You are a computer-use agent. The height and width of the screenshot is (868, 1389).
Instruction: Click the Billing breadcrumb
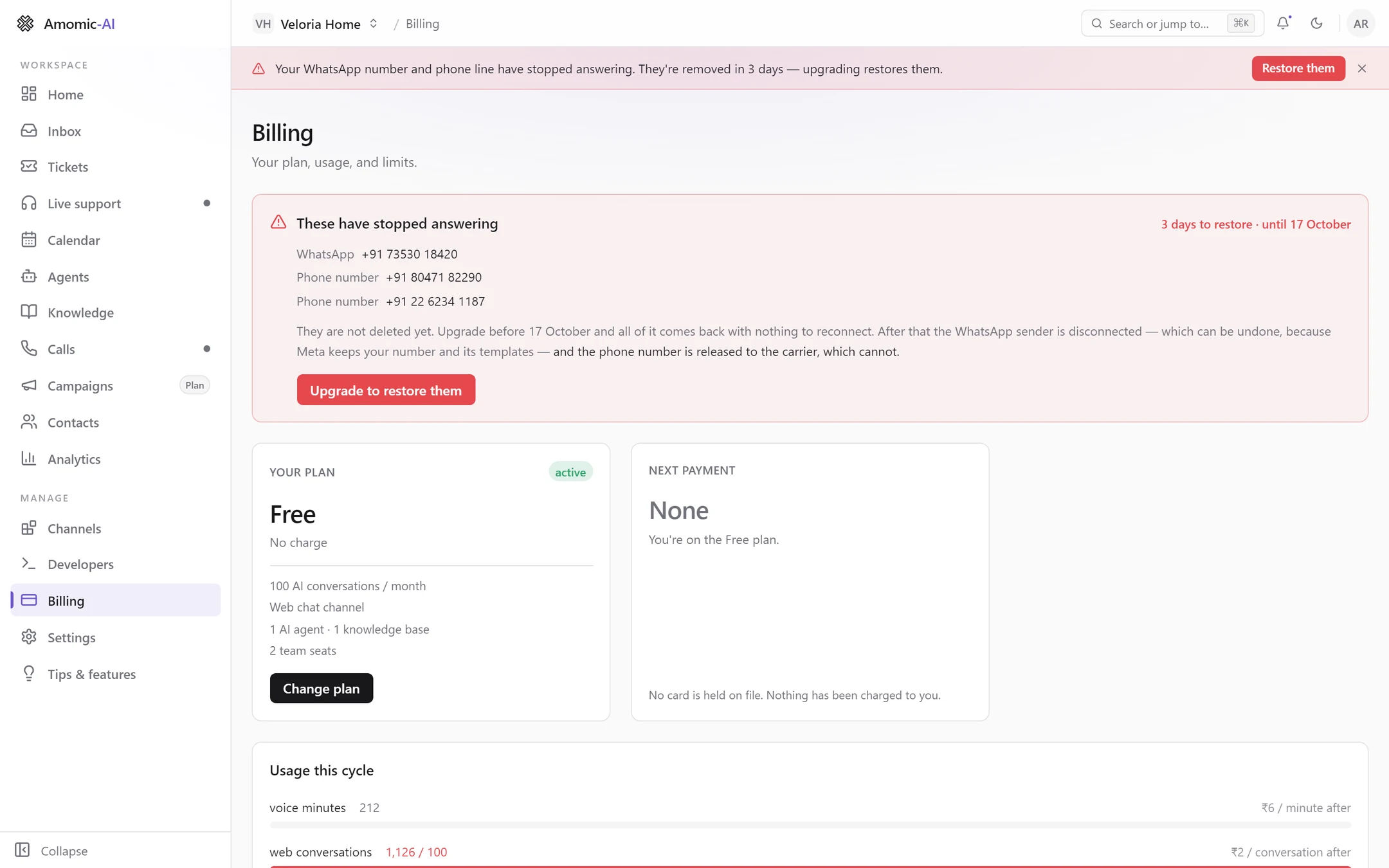[x=422, y=24]
